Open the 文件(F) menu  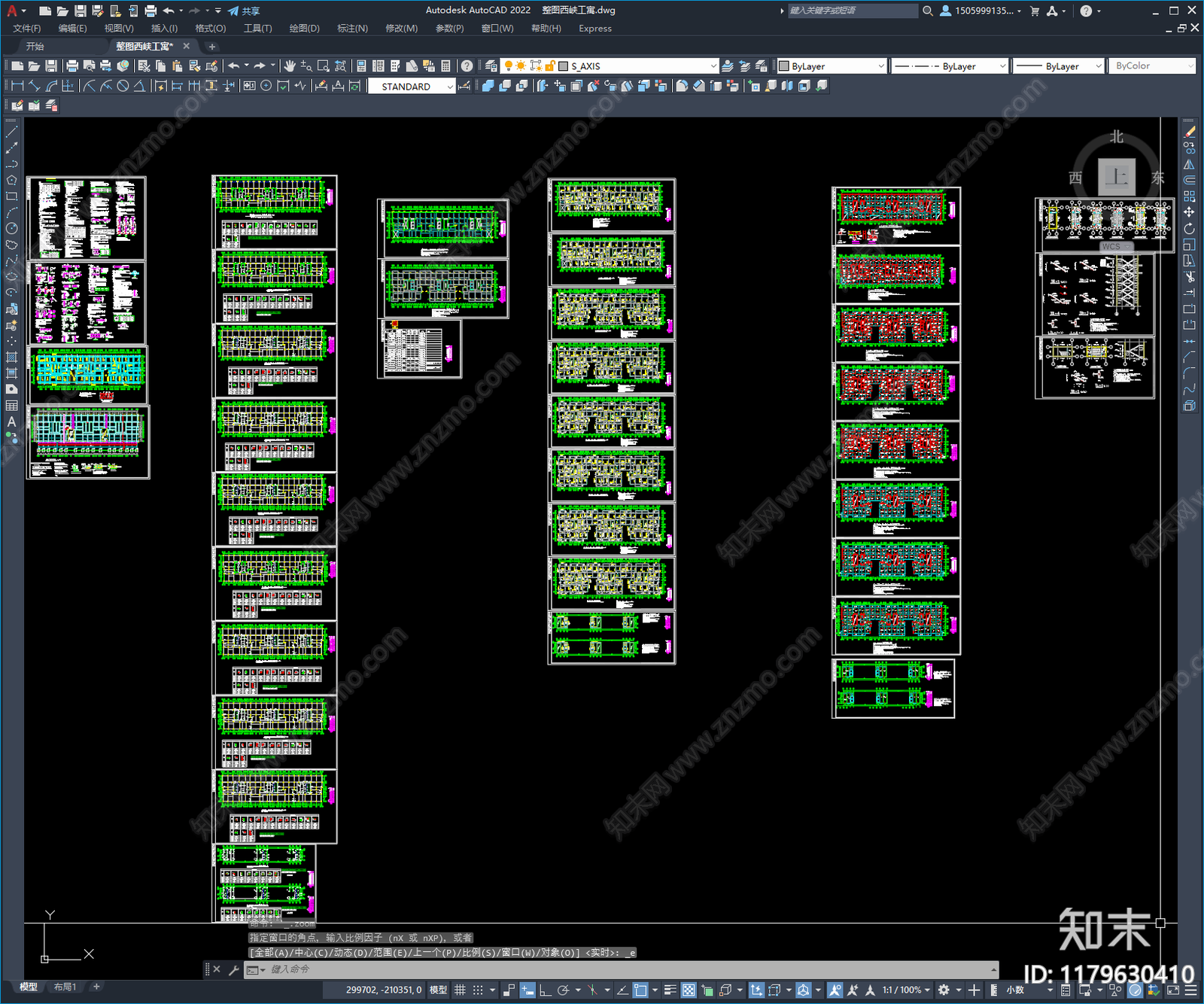click(x=26, y=29)
